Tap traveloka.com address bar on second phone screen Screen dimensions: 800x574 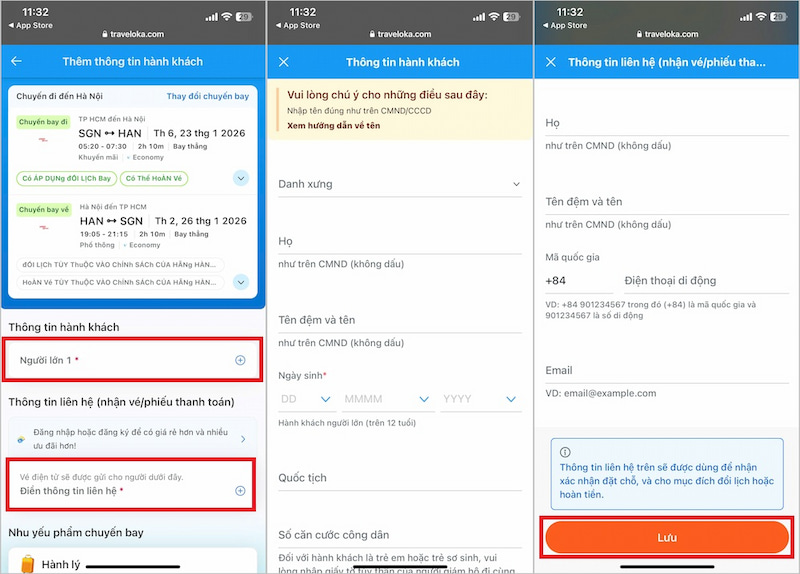pos(400,34)
